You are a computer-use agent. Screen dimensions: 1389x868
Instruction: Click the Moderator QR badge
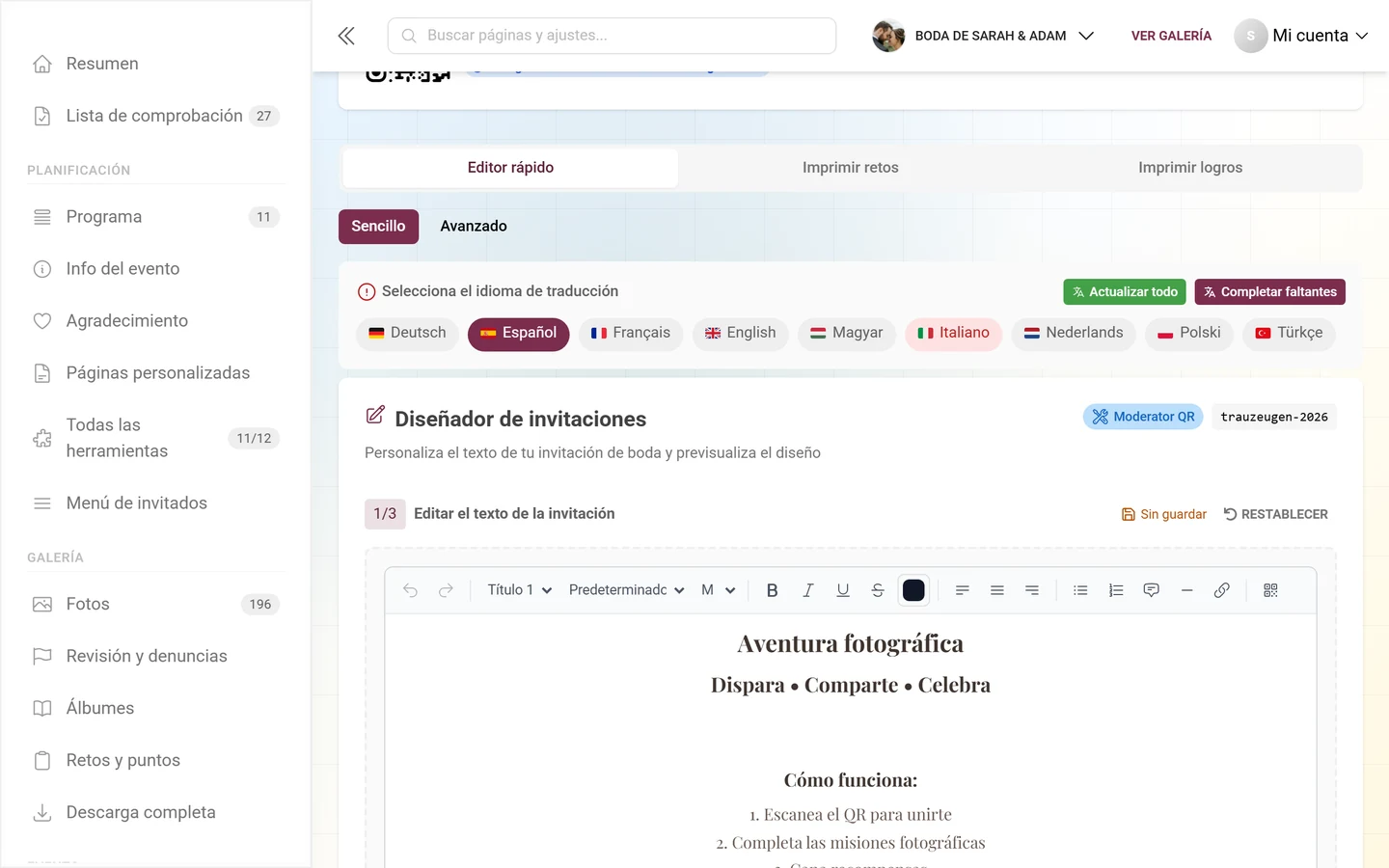pyautogui.click(x=1143, y=417)
